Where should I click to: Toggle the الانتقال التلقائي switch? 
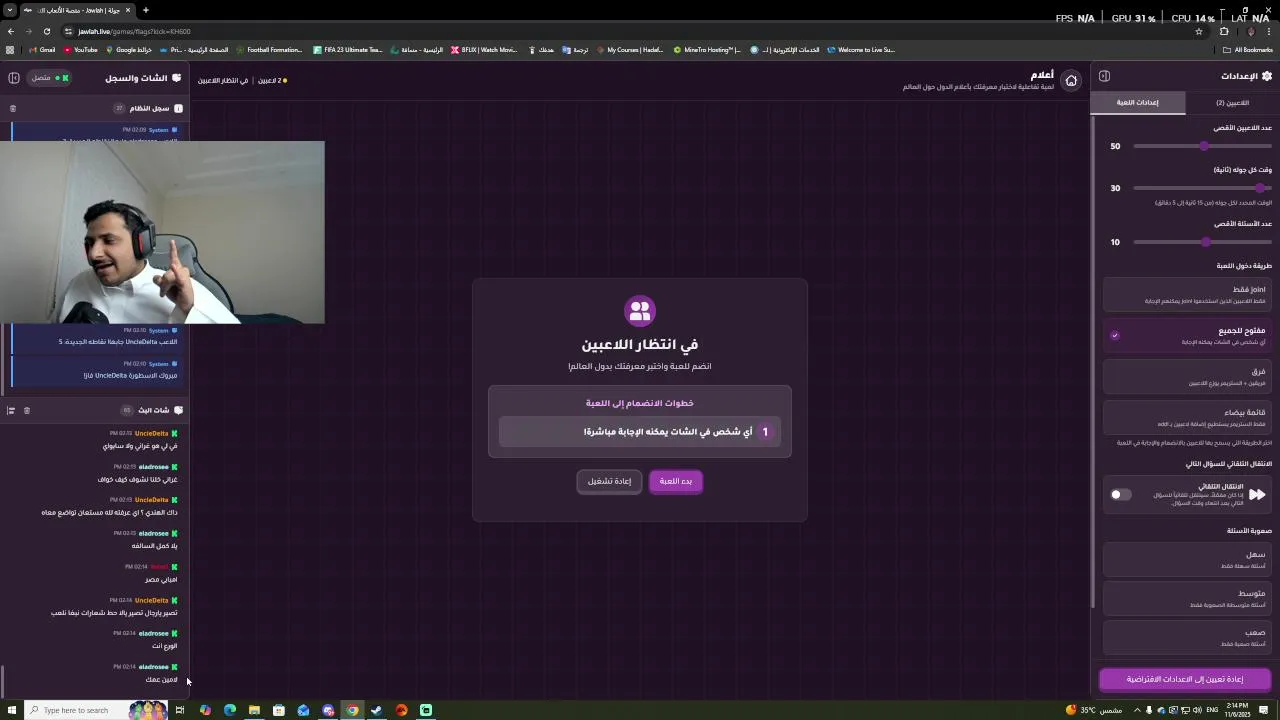(1120, 494)
